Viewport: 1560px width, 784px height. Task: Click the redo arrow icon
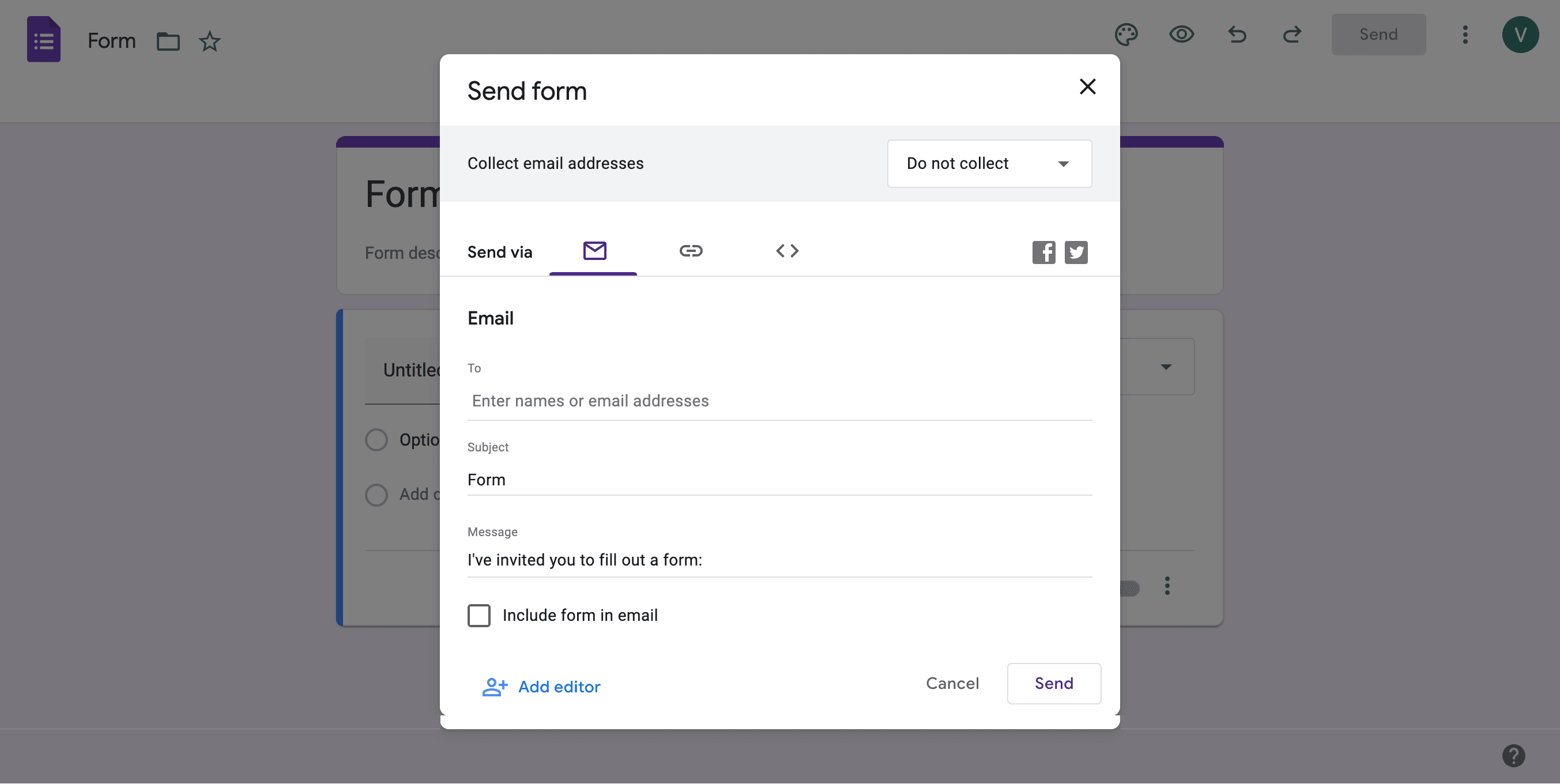tap(1292, 35)
